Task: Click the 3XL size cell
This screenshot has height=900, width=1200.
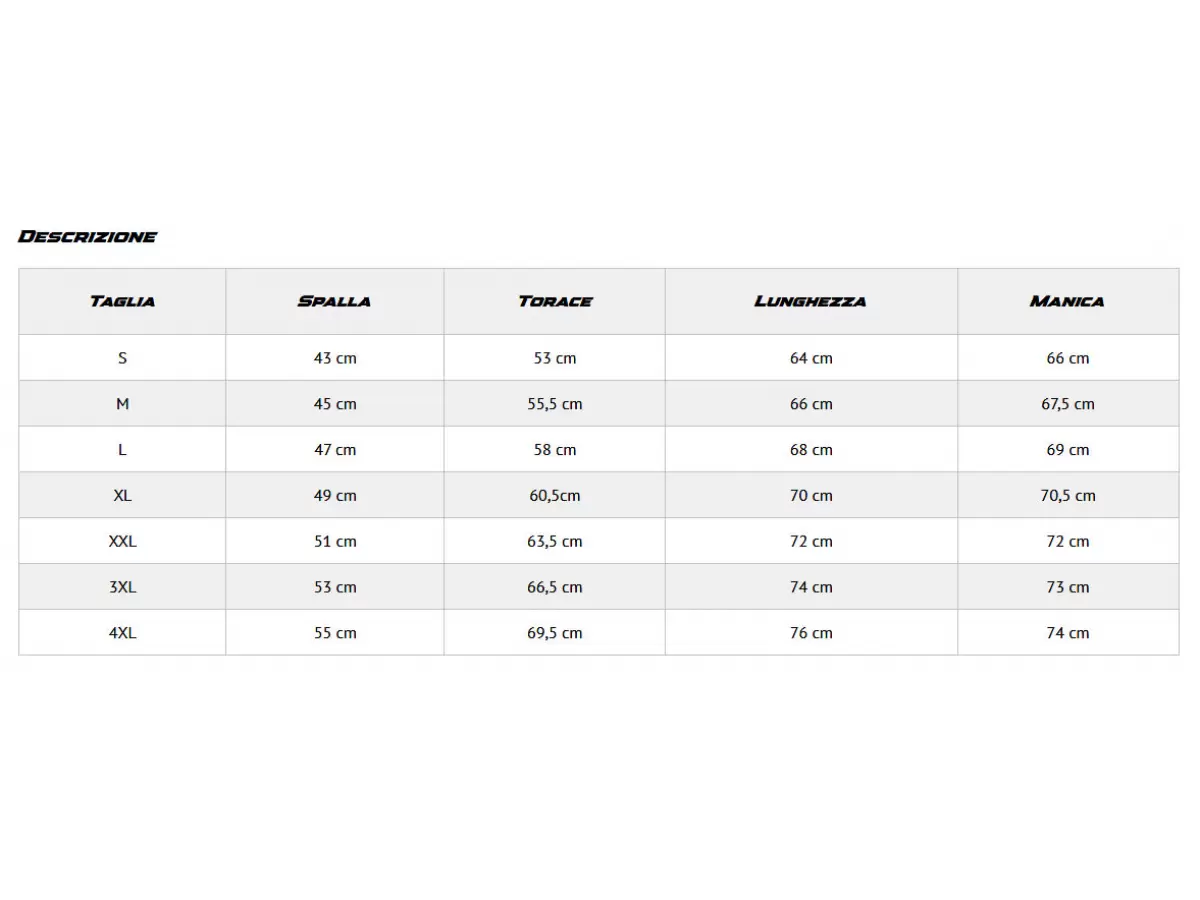Action: (122, 588)
